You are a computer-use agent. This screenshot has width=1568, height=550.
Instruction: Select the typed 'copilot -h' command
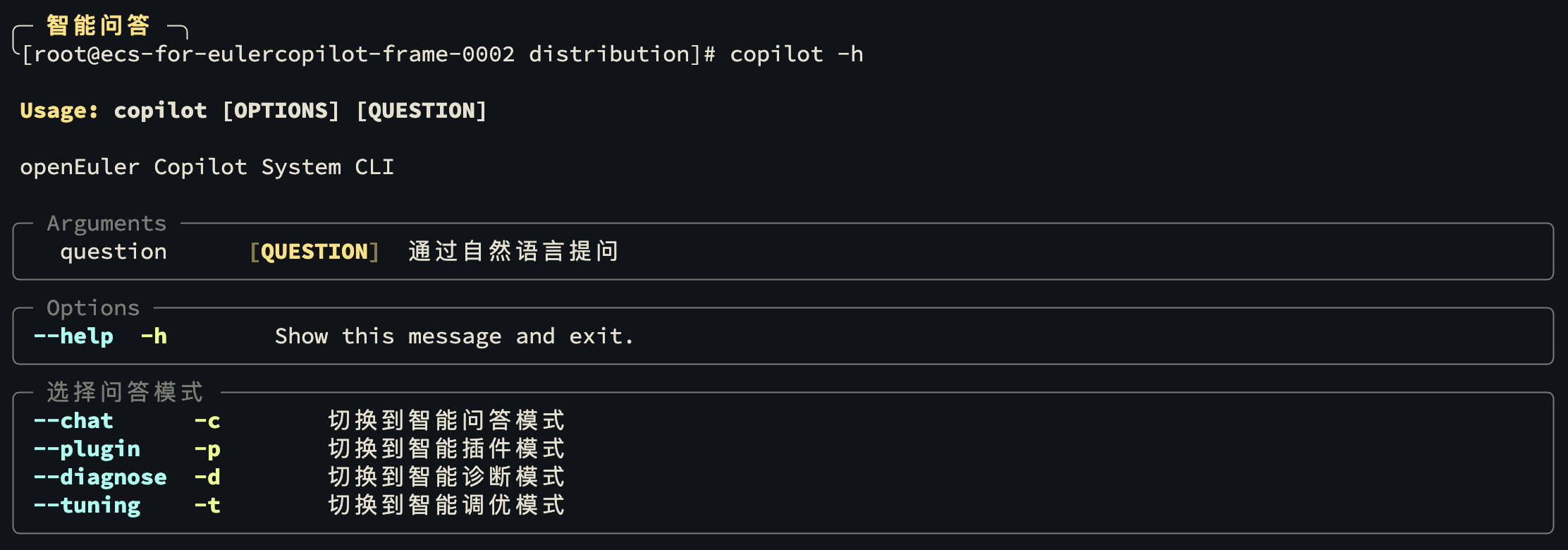coord(796,54)
